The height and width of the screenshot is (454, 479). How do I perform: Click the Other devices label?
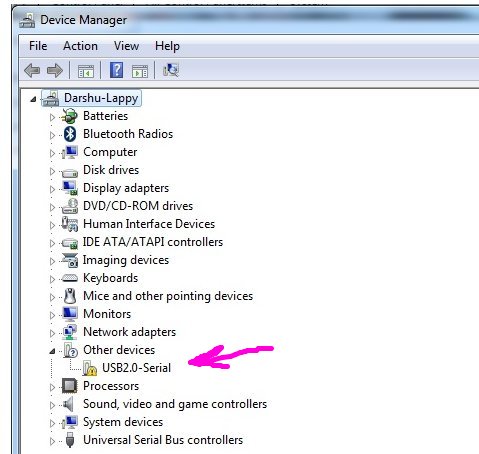pos(119,350)
